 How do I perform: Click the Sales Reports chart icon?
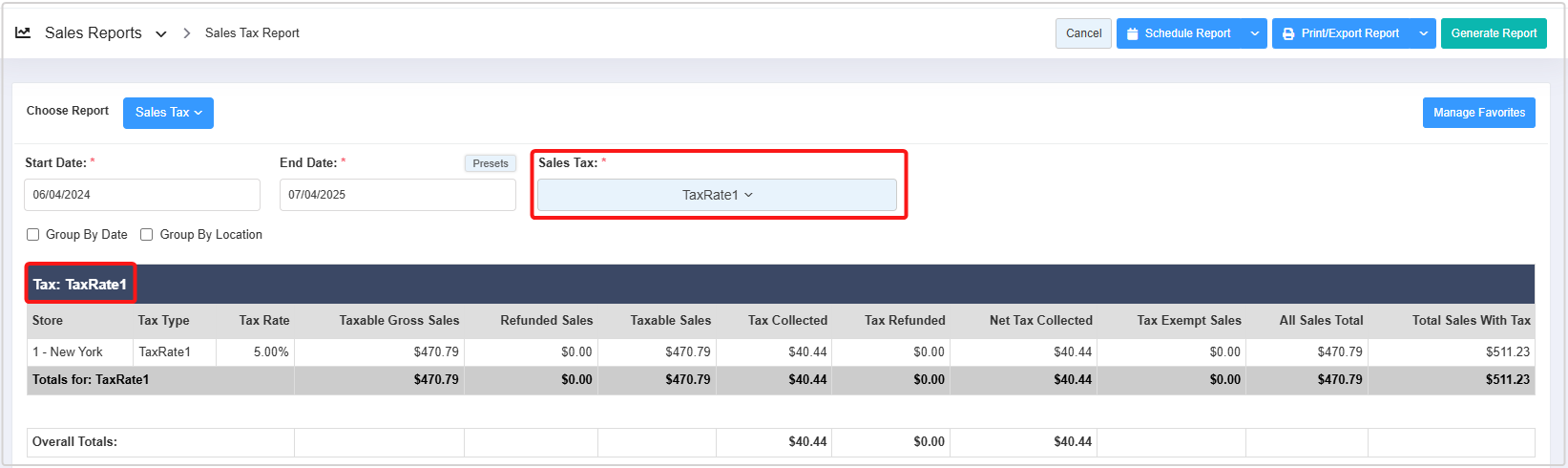(x=23, y=32)
